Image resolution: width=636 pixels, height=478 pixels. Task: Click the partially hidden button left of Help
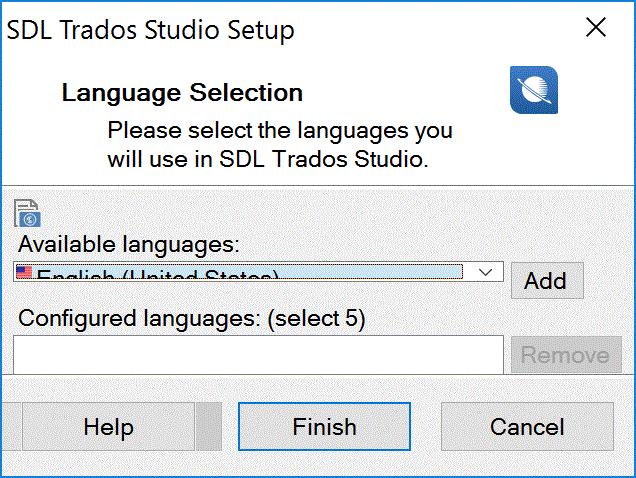point(11,426)
